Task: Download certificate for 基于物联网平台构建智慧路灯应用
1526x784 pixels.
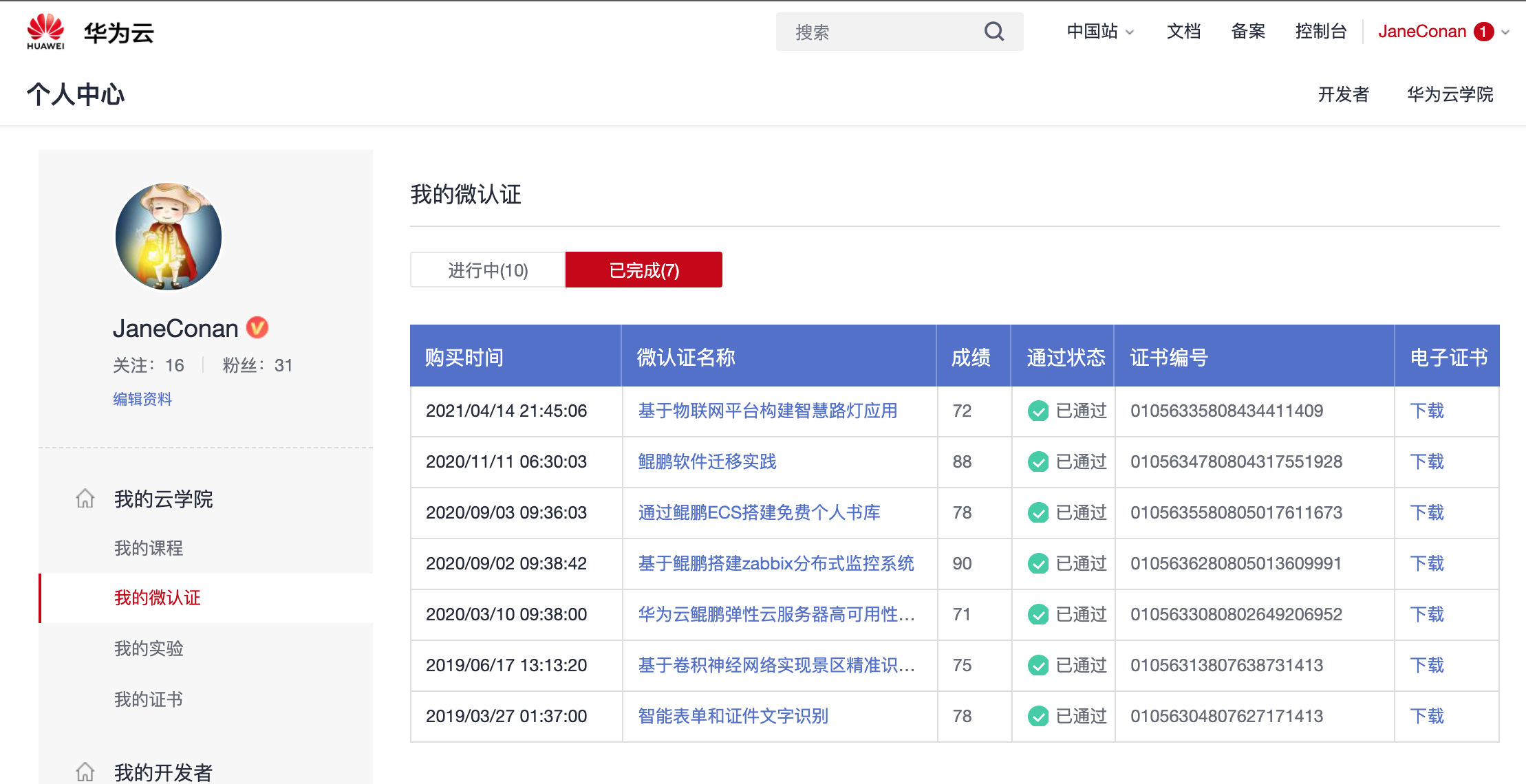Action: [x=1426, y=411]
